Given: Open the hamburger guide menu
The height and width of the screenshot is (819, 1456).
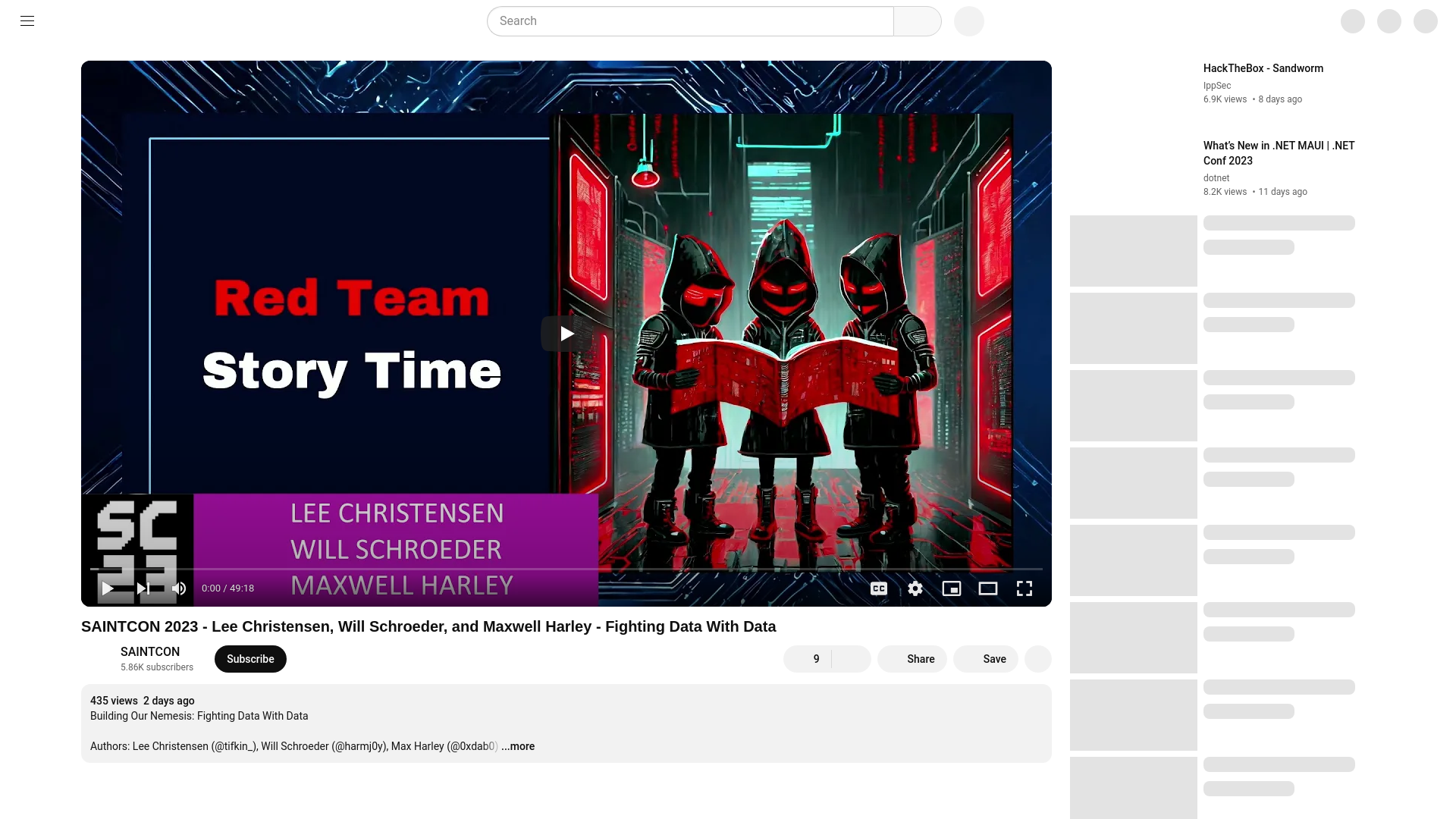Looking at the screenshot, I should (27, 21).
